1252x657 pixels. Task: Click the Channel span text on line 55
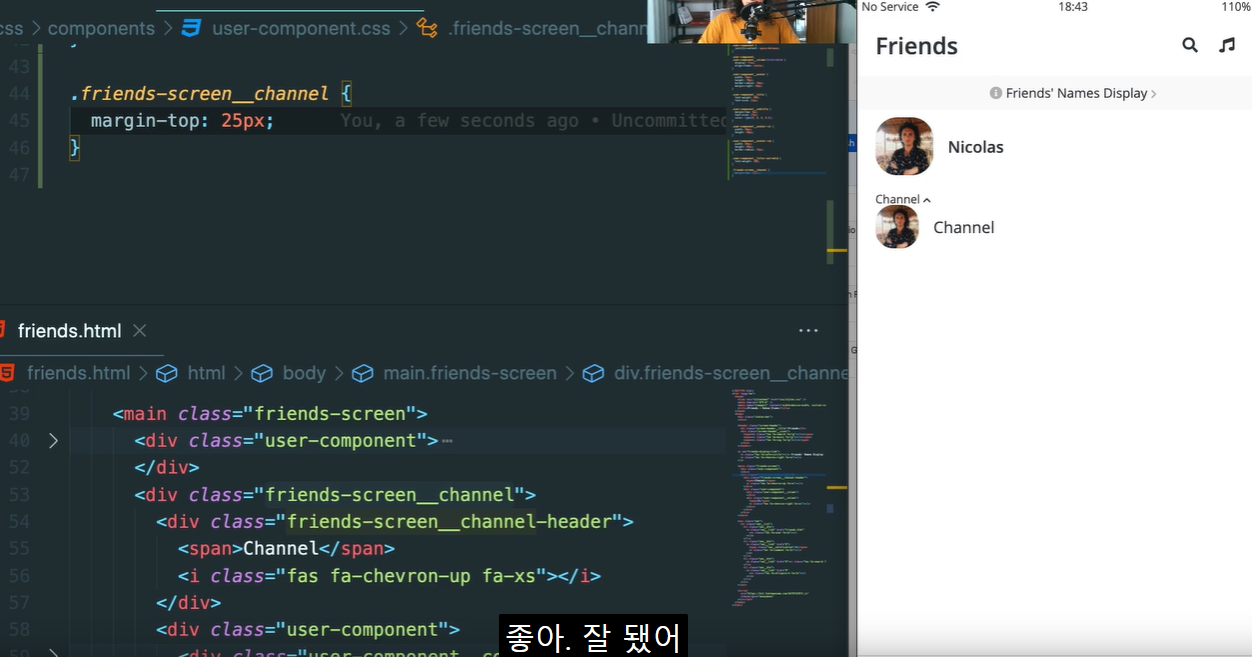[281, 549]
